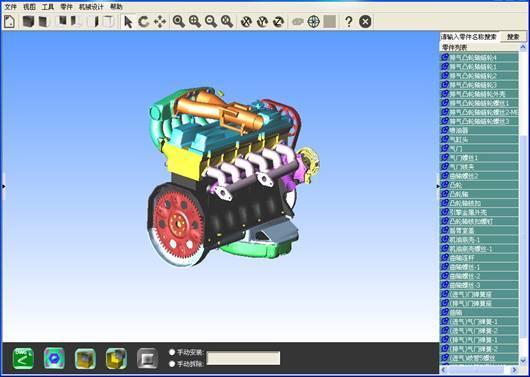This screenshot has height=377, width=530.
Task: Select part 曲轴螺丝-3 in list
Action: click(479, 285)
